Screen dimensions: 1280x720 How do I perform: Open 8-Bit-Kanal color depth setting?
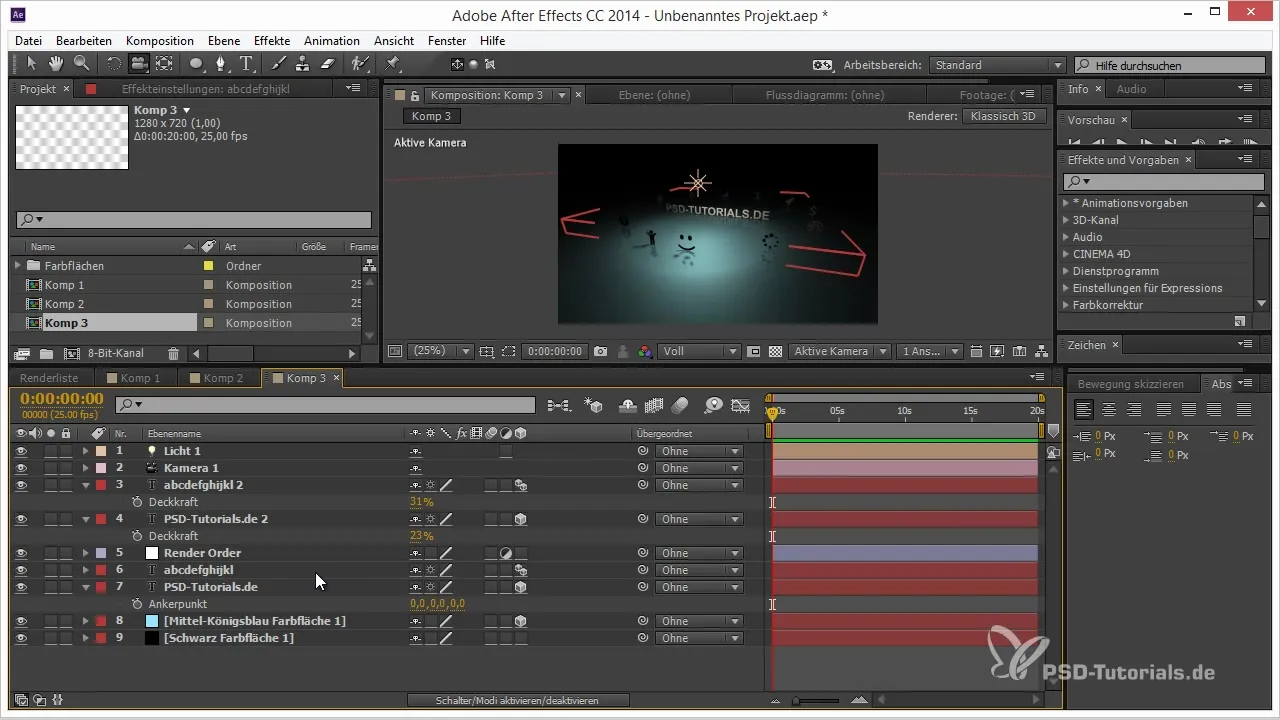coord(116,354)
